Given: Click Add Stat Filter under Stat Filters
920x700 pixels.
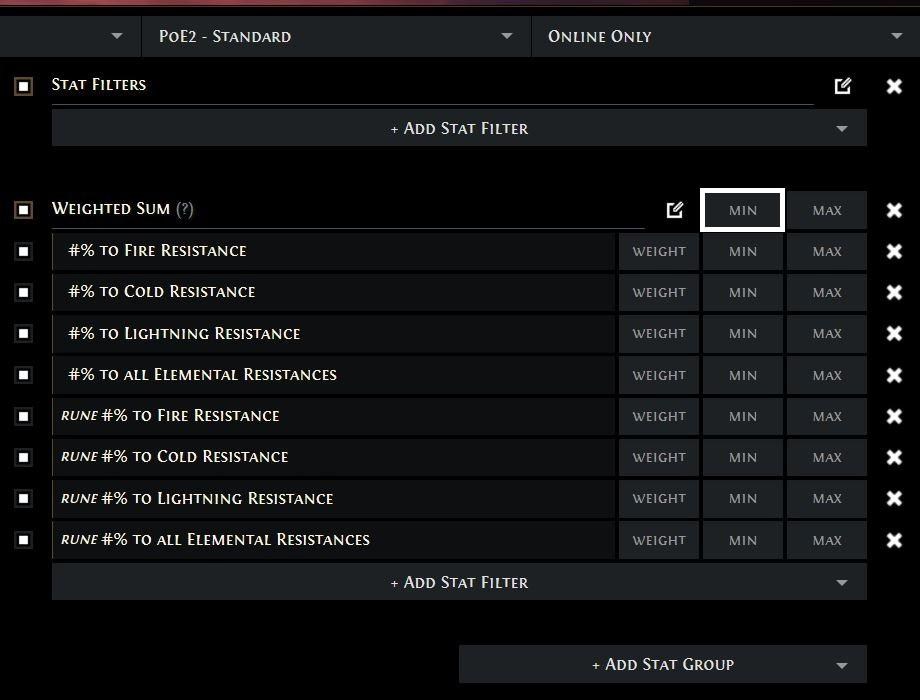Looking at the screenshot, I should click(x=459, y=128).
